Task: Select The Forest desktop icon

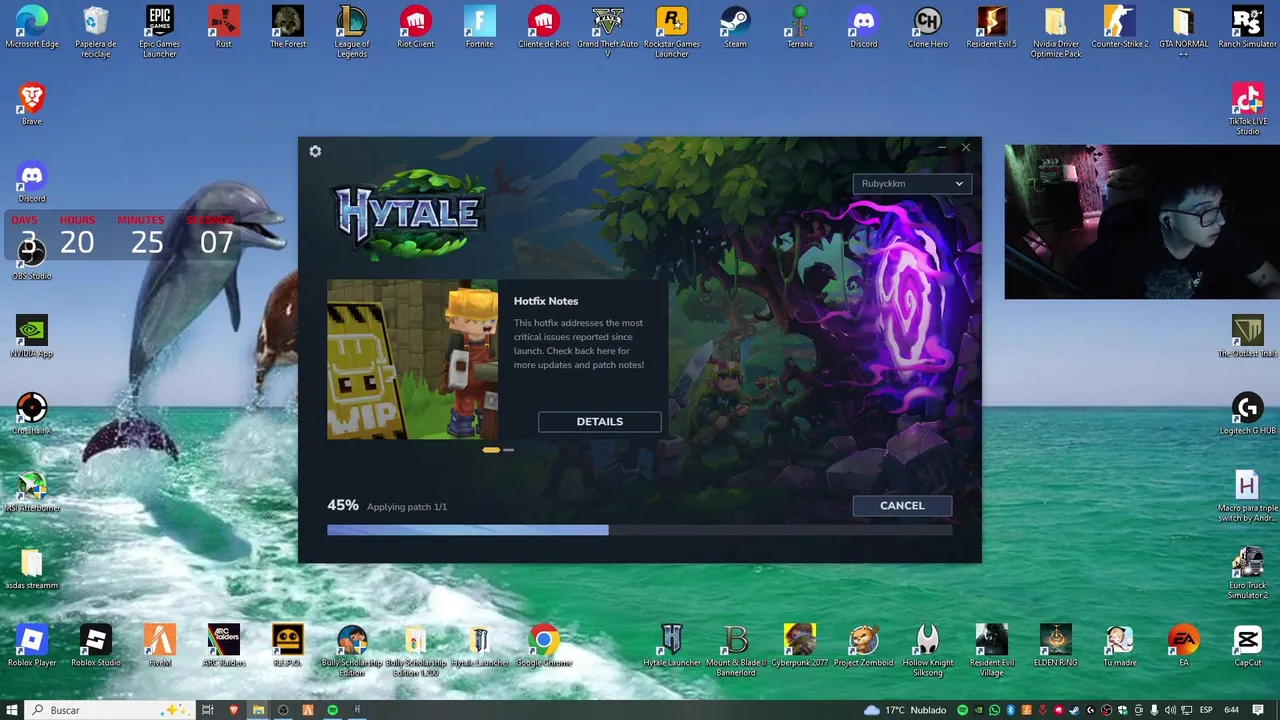Action: [x=288, y=27]
